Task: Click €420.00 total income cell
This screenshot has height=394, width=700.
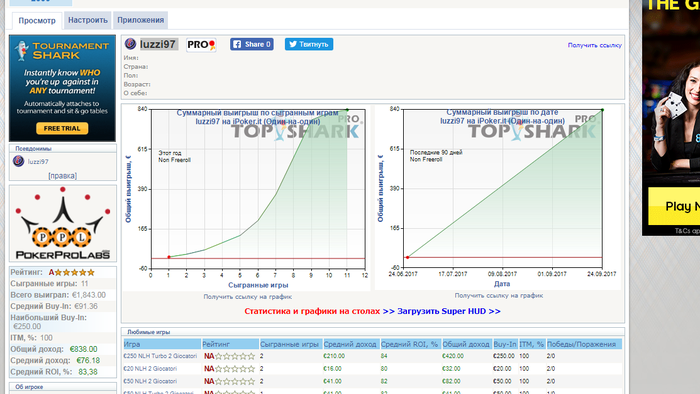Action: coord(453,356)
